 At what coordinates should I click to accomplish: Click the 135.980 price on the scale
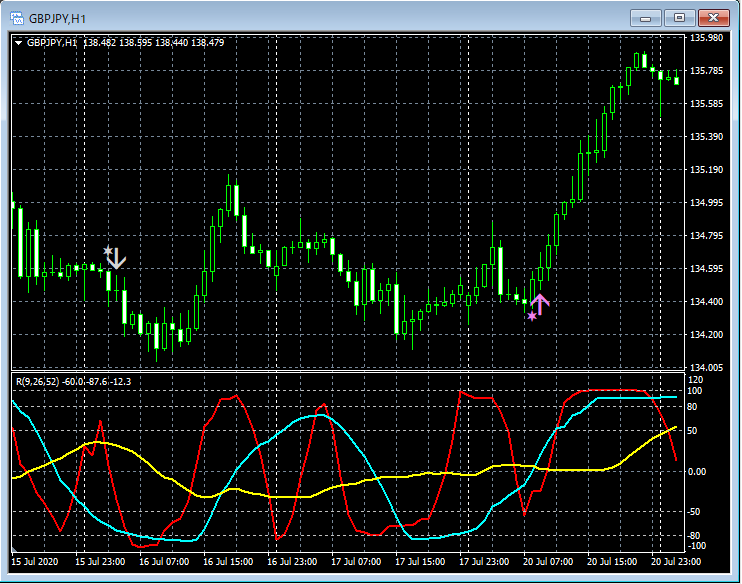click(x=707, y=37)
